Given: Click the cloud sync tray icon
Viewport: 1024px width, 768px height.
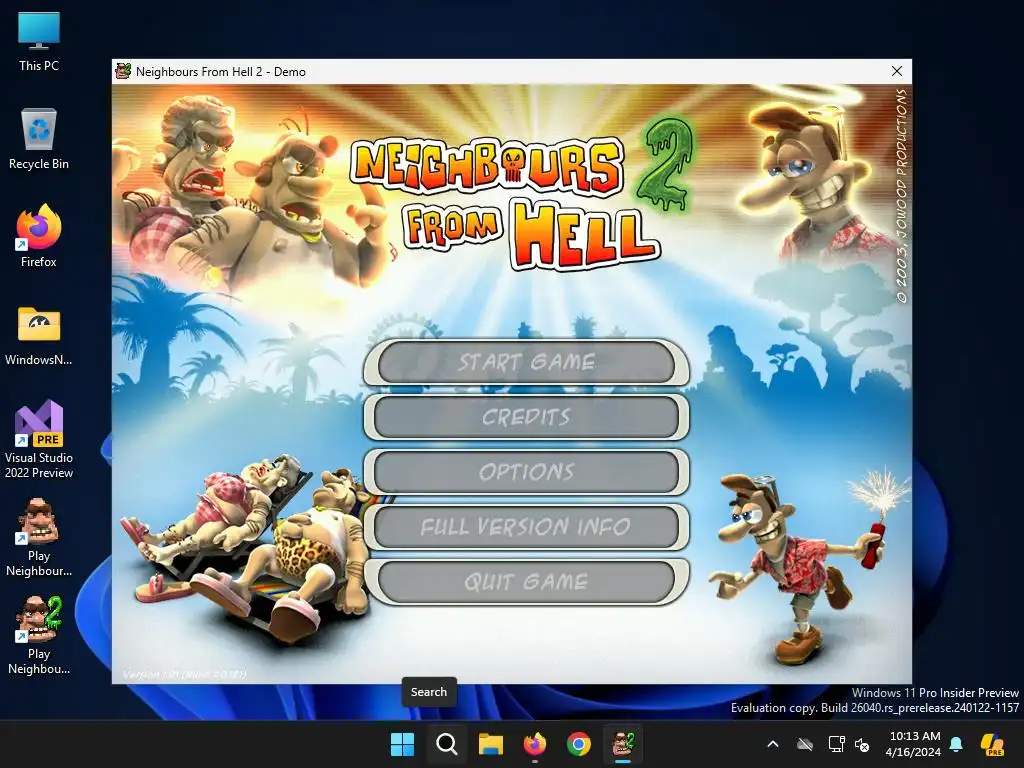Looking at the screenshot, I should pyautogui.click(x=805, y=744).
